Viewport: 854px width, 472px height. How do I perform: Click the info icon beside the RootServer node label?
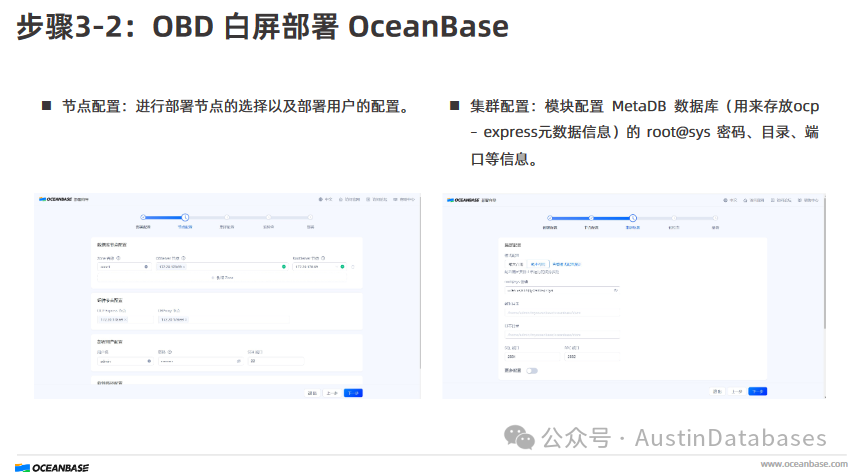pyautogui.click(x=323, y=258)
